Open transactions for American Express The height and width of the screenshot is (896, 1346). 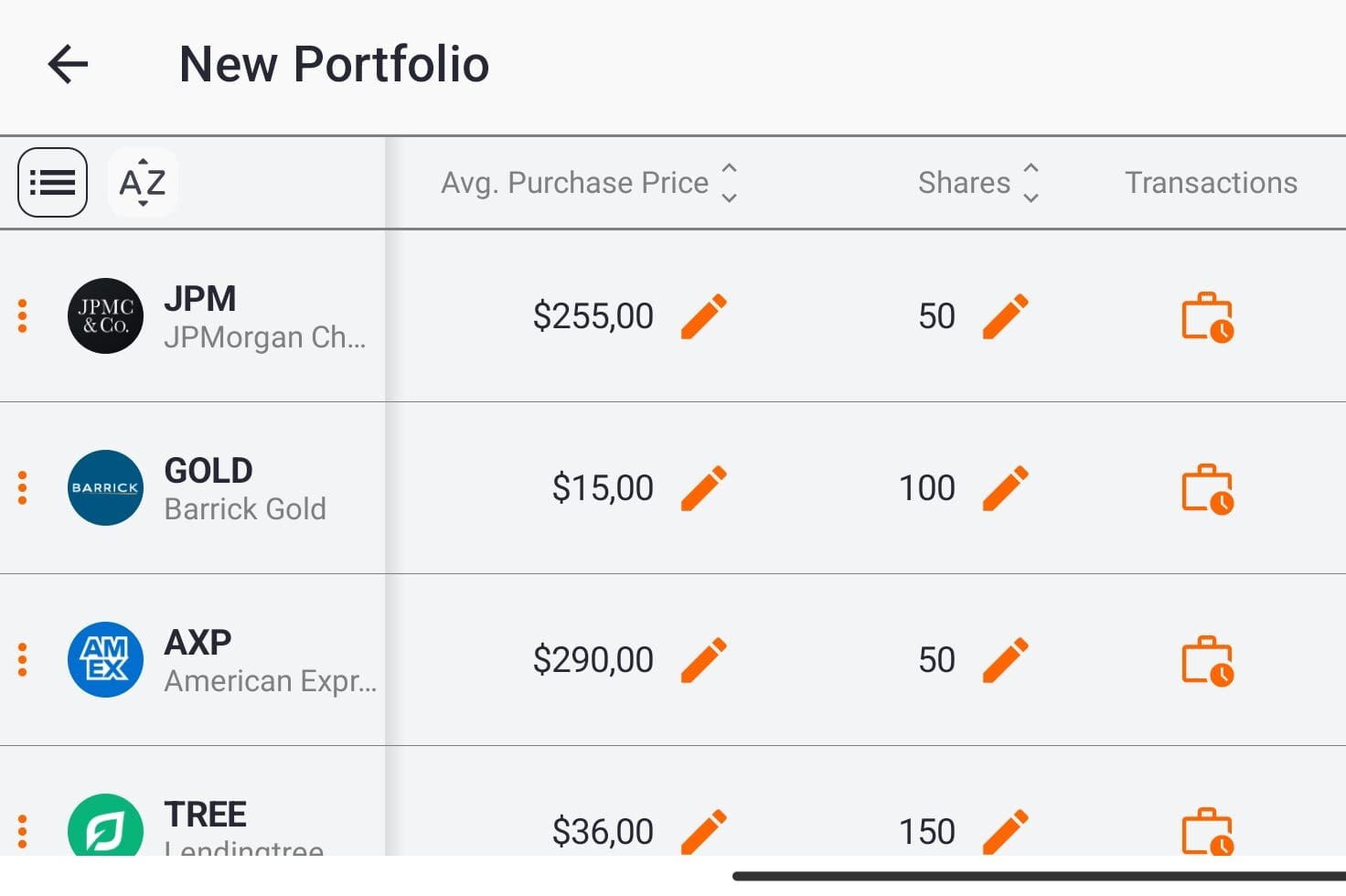(1207, 659)
